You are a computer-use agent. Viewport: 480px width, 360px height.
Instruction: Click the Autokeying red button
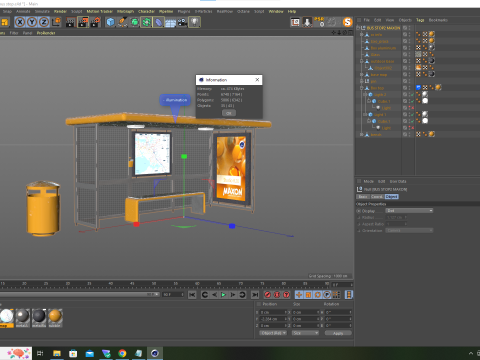277,295
